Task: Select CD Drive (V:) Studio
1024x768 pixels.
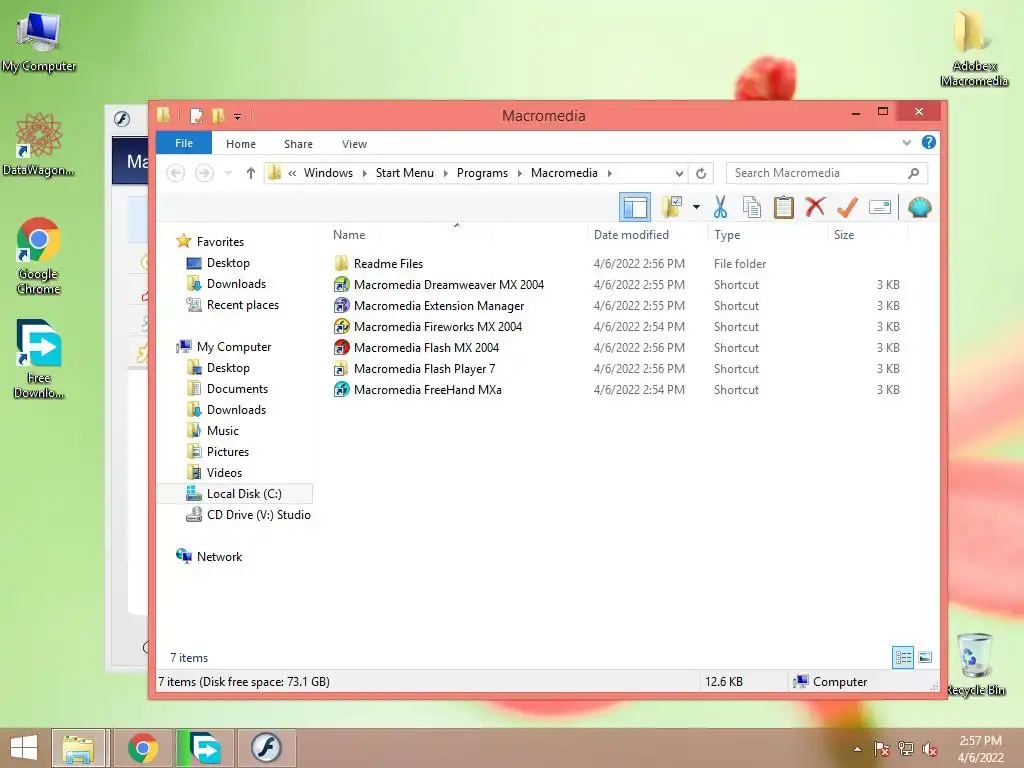Action: [259, 515]
